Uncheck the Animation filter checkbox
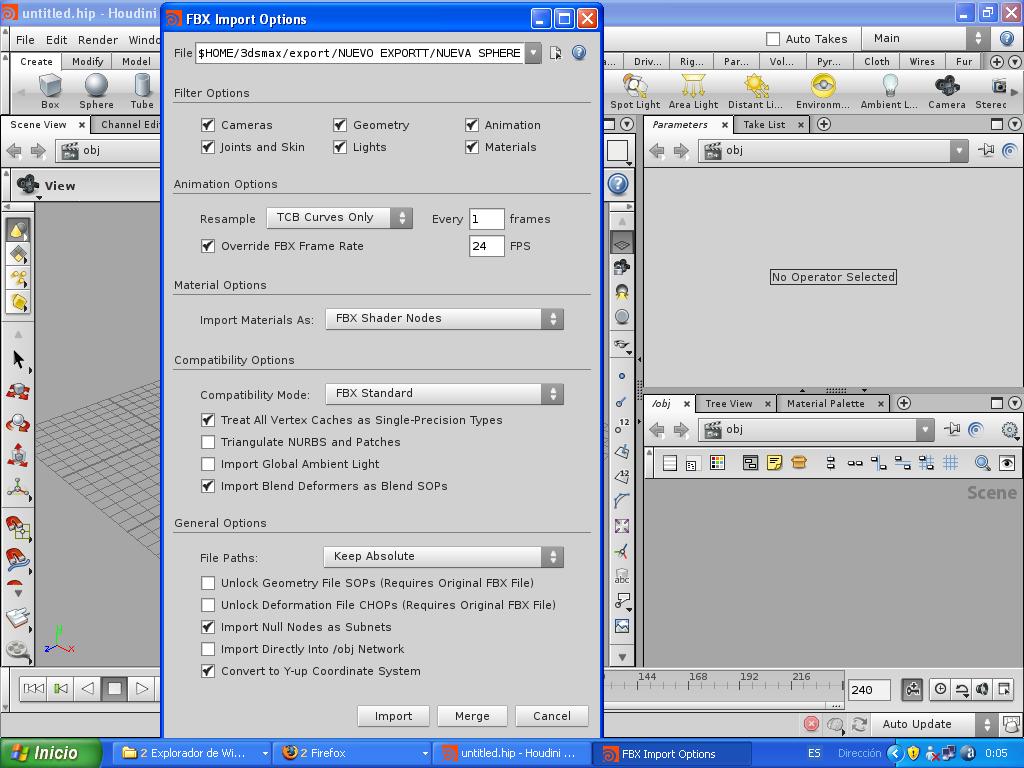This screenshot has width=1024, height=768. [472, 125]
